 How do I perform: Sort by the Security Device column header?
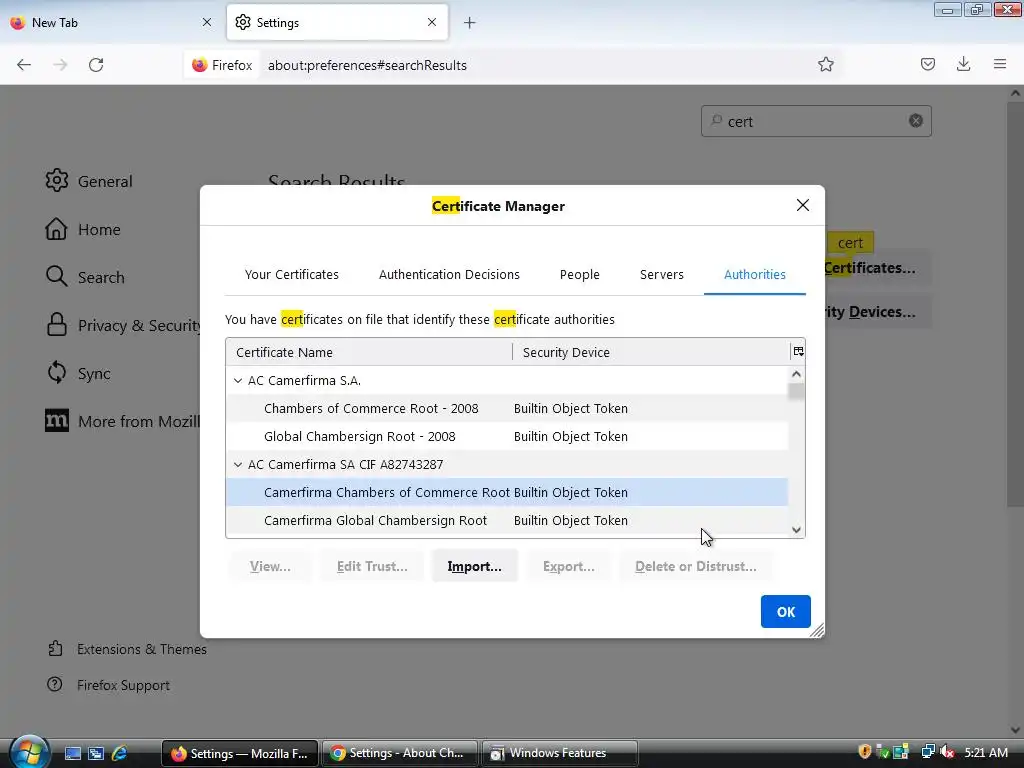pyautogui.click(x=651, y=352)
